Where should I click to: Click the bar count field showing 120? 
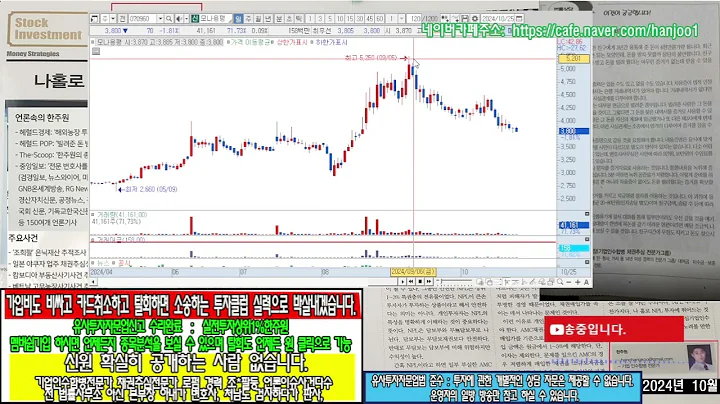[x=414, y=18]
